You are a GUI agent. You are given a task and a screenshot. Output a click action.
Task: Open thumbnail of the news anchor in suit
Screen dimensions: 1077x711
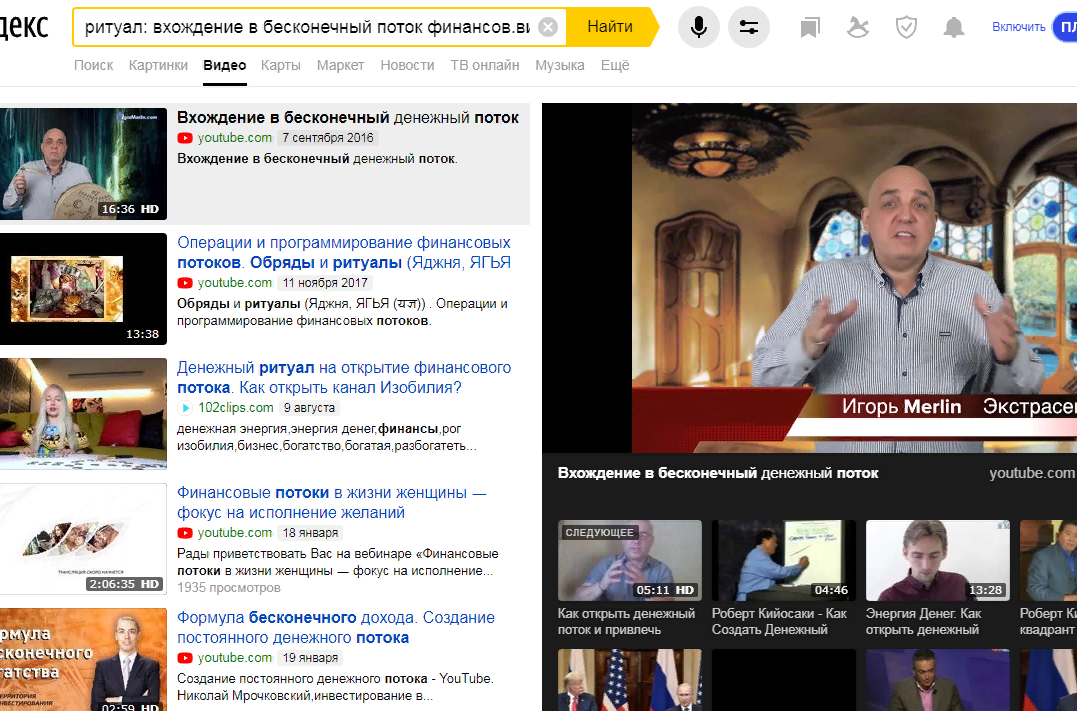coord(938,680)
